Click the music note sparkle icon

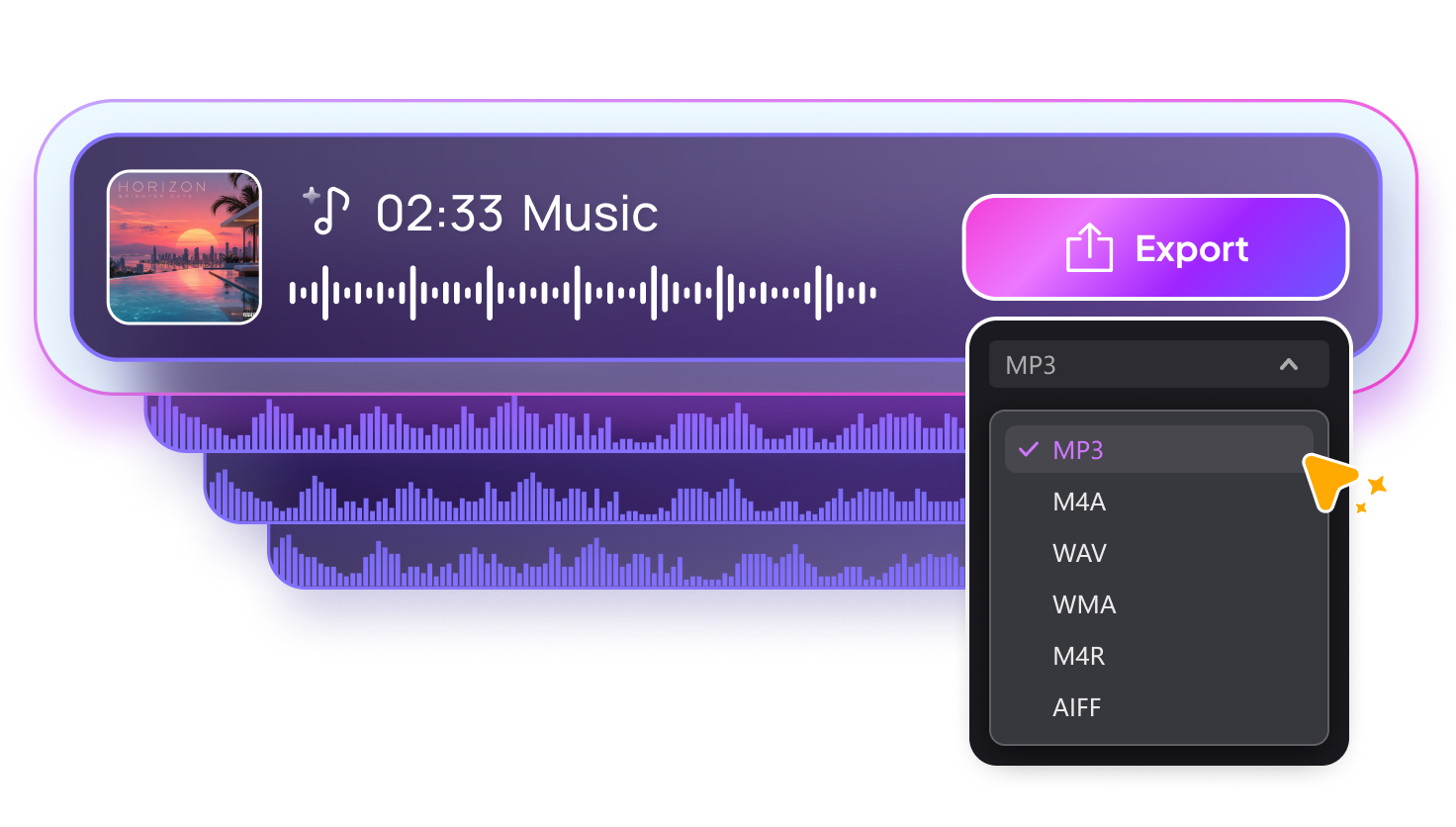(326, 210)
